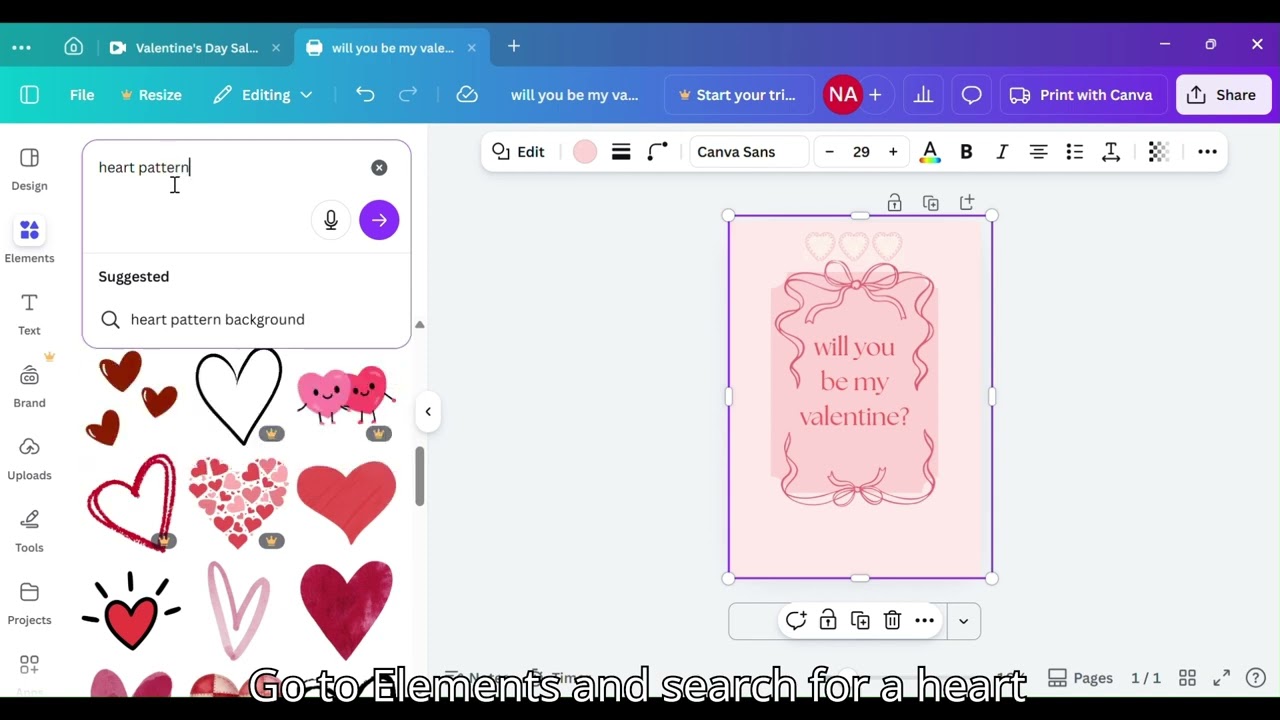Screen dimensions: 1280x720
Task: Change the text alignment
Action: (1038, 152)
